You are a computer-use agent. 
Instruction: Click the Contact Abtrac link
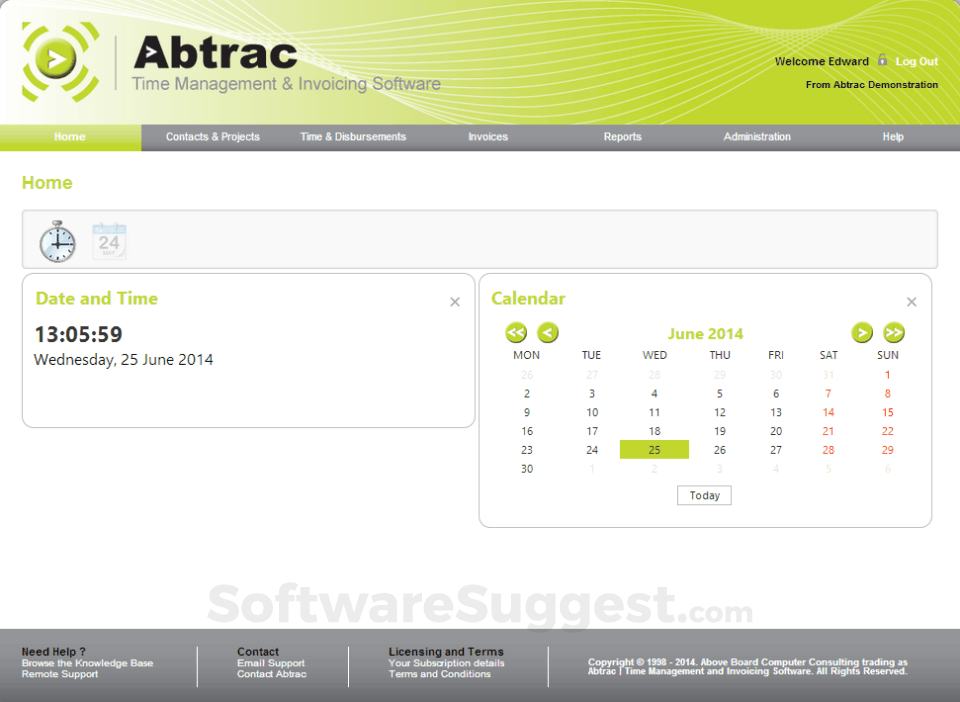click(x=272, y=674)
